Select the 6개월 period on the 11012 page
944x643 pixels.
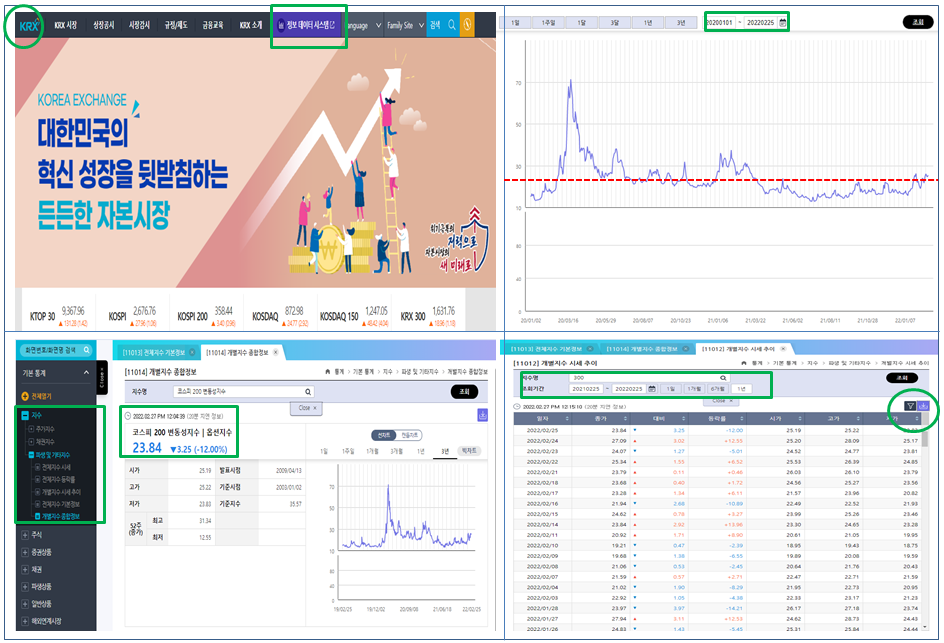pos(717,389)
